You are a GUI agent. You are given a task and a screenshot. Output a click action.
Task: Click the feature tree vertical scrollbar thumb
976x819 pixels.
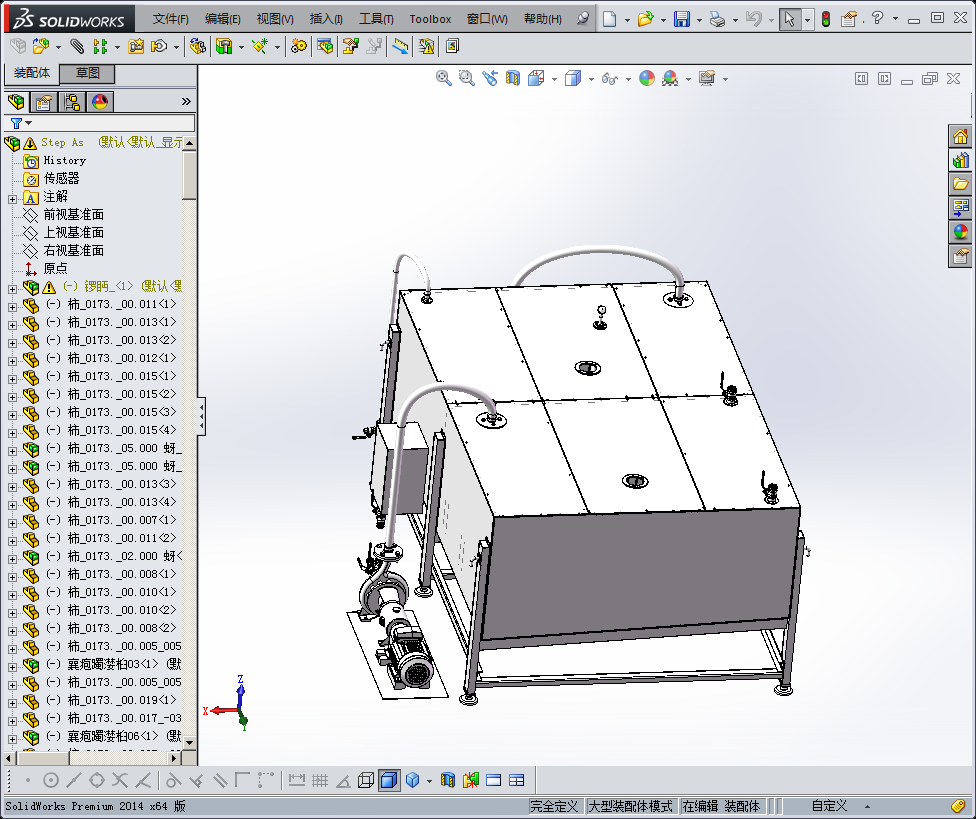pyautogui.click(x=189, y=175)
